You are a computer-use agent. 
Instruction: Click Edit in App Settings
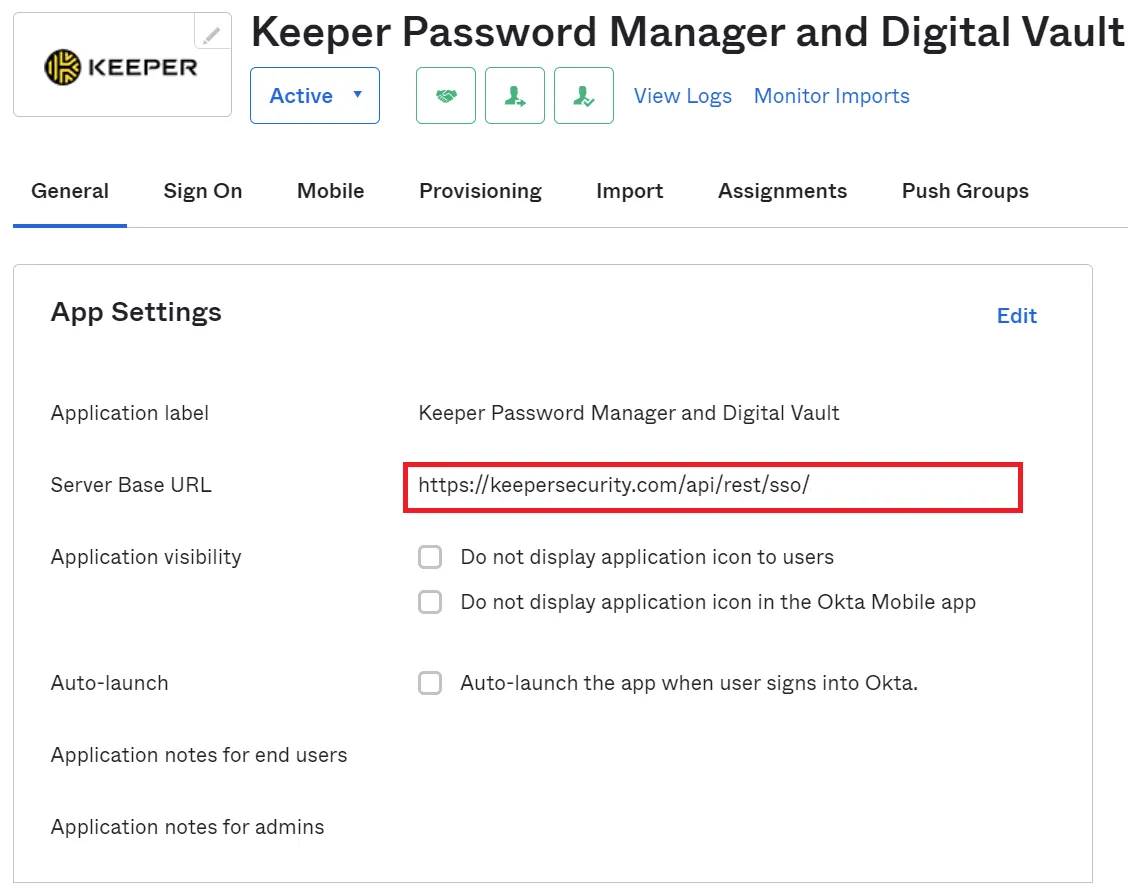pos(1017,316)
